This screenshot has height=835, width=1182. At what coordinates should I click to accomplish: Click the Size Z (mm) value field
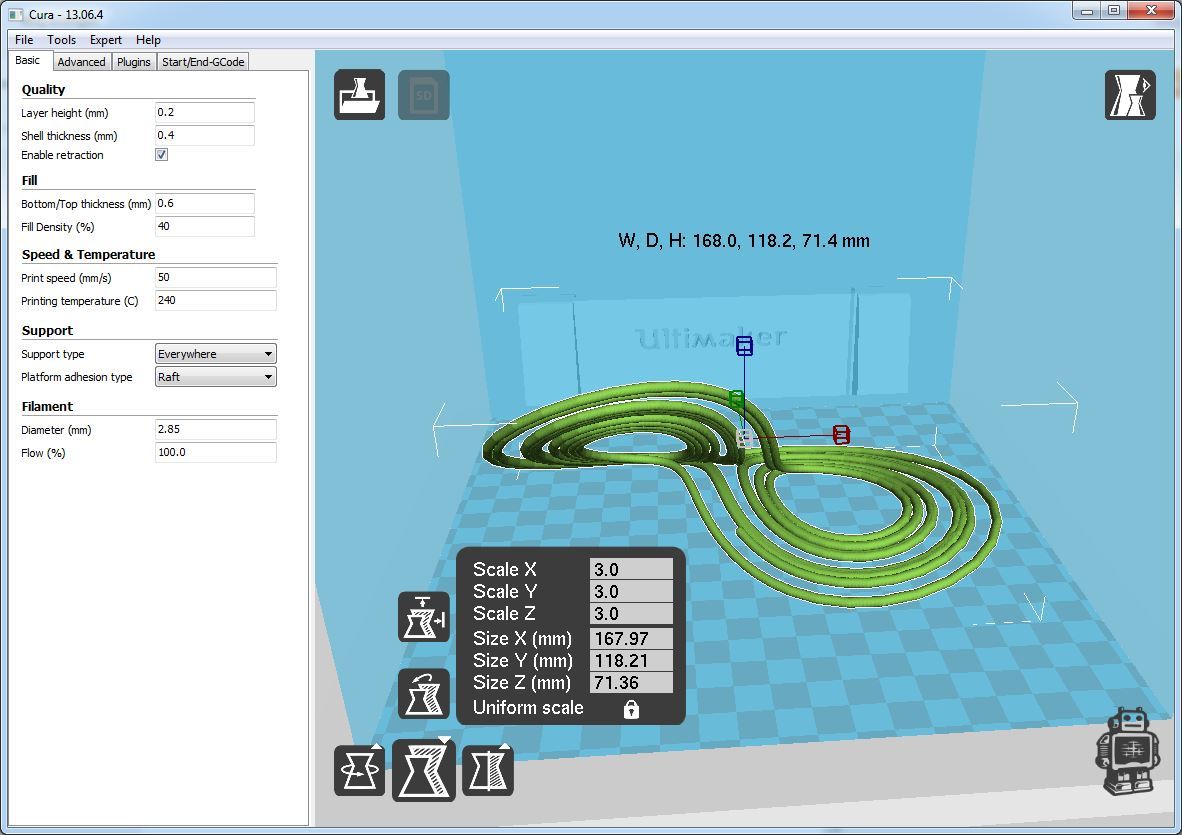[631, 682]
